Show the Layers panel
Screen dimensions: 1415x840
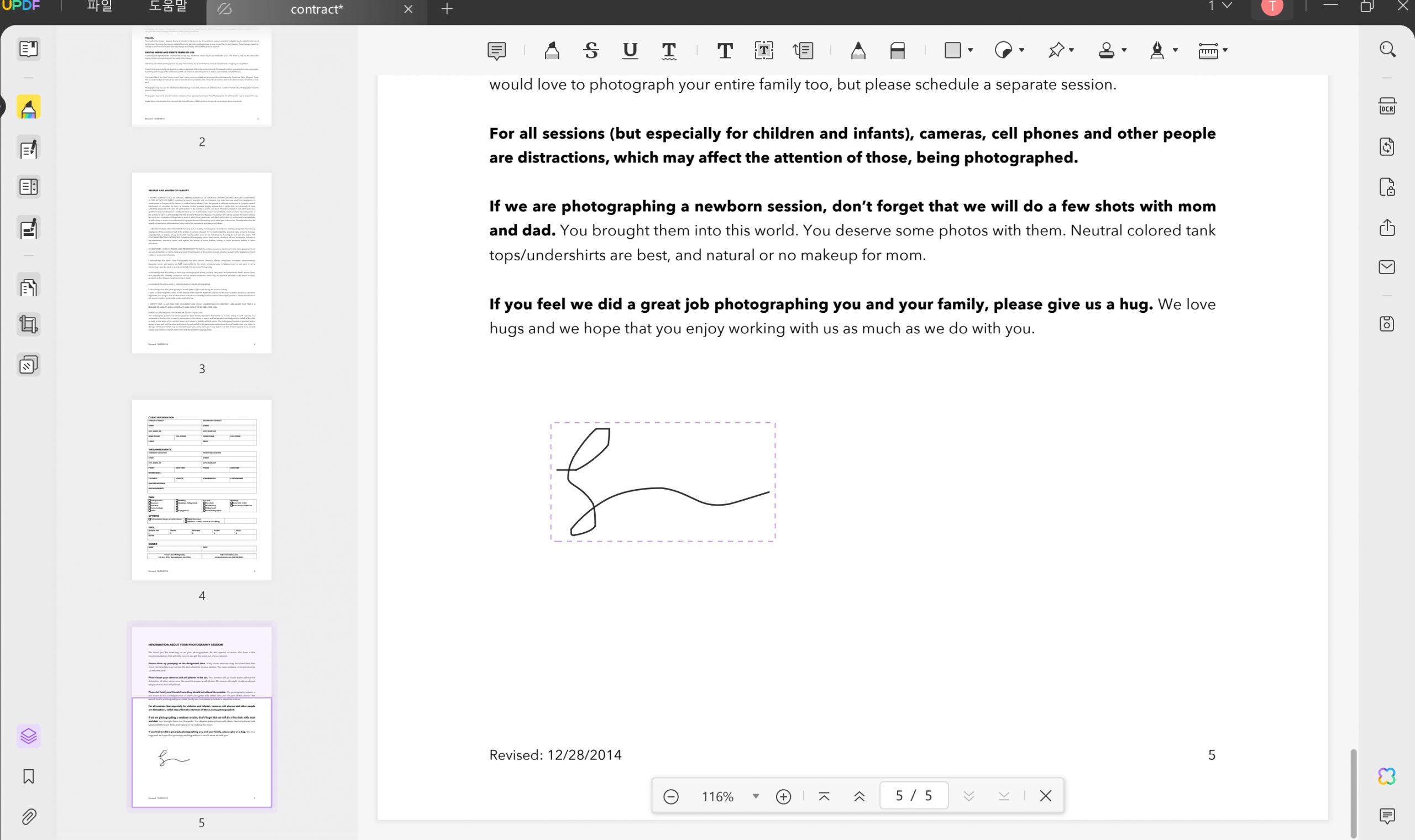[28, 736]
